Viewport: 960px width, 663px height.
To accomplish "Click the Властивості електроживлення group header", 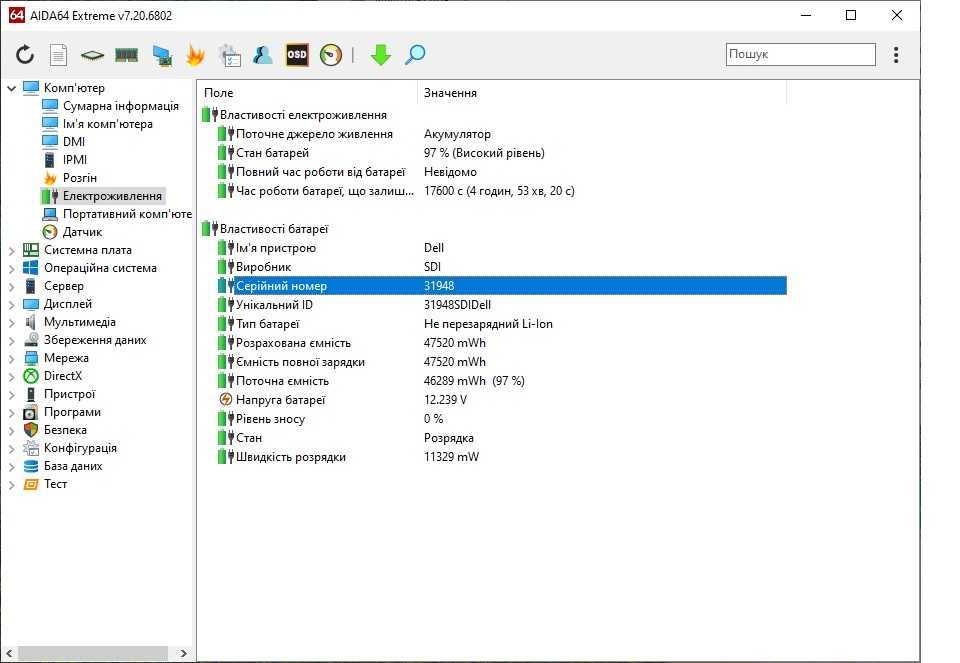I will click(x=303, y=115).
